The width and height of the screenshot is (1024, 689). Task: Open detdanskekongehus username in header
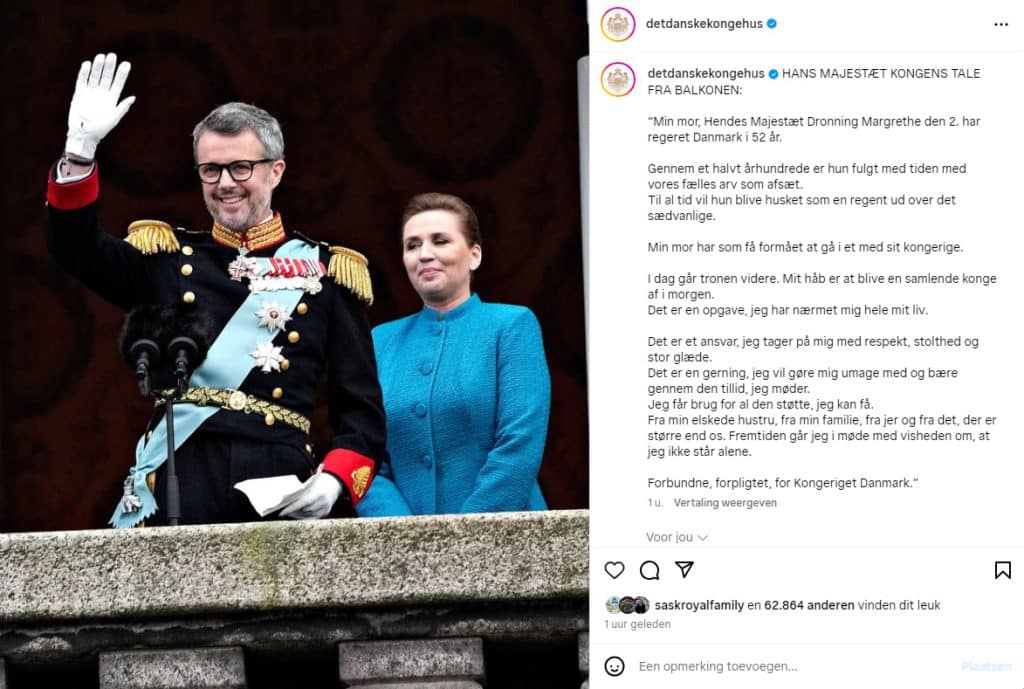point(704,24)
